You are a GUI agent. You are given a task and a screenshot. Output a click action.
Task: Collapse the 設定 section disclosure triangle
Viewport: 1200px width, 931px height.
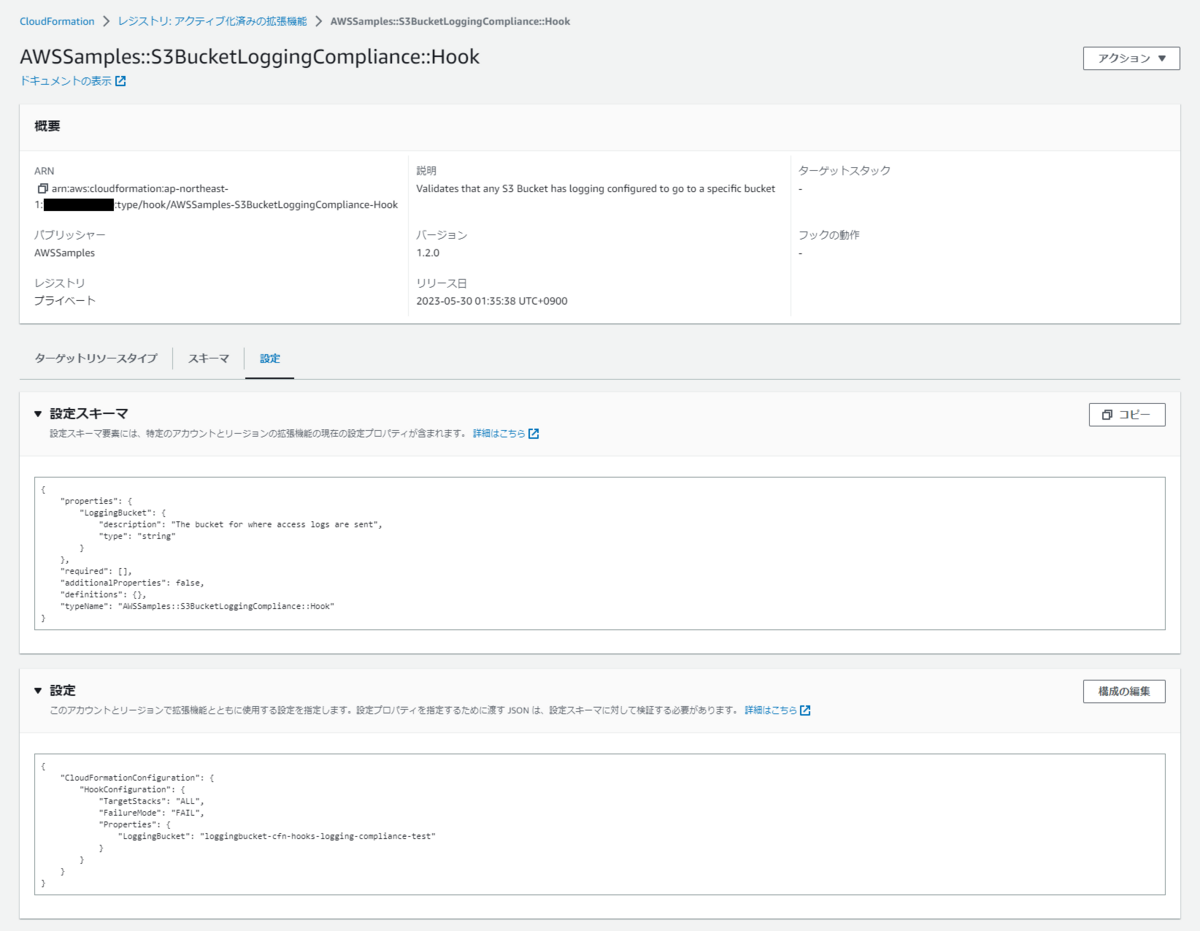(40, 690)
